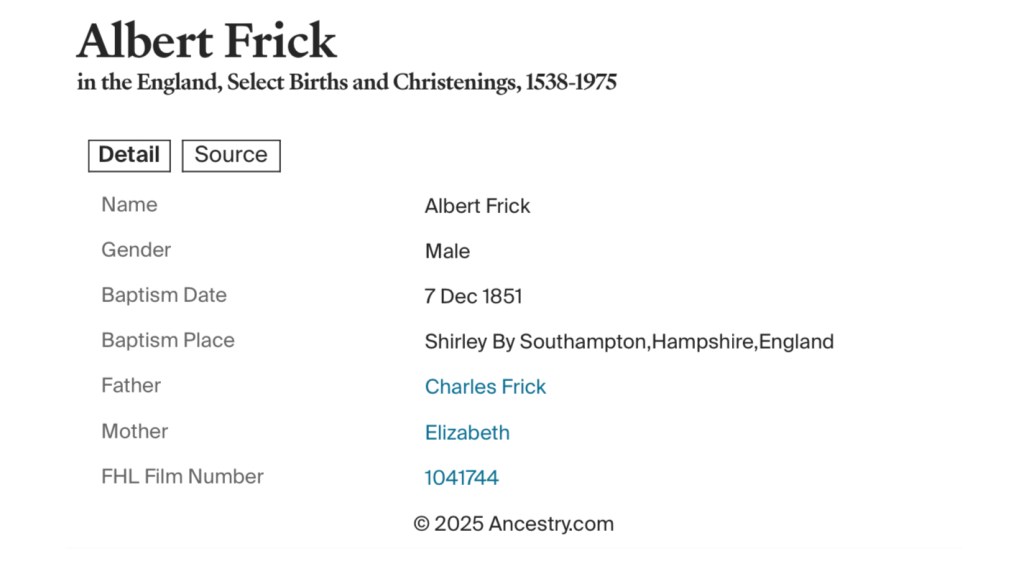Screen dimensions: 1024x579
Task: Click the Gender value Male
Action: (x=447, y=251)
